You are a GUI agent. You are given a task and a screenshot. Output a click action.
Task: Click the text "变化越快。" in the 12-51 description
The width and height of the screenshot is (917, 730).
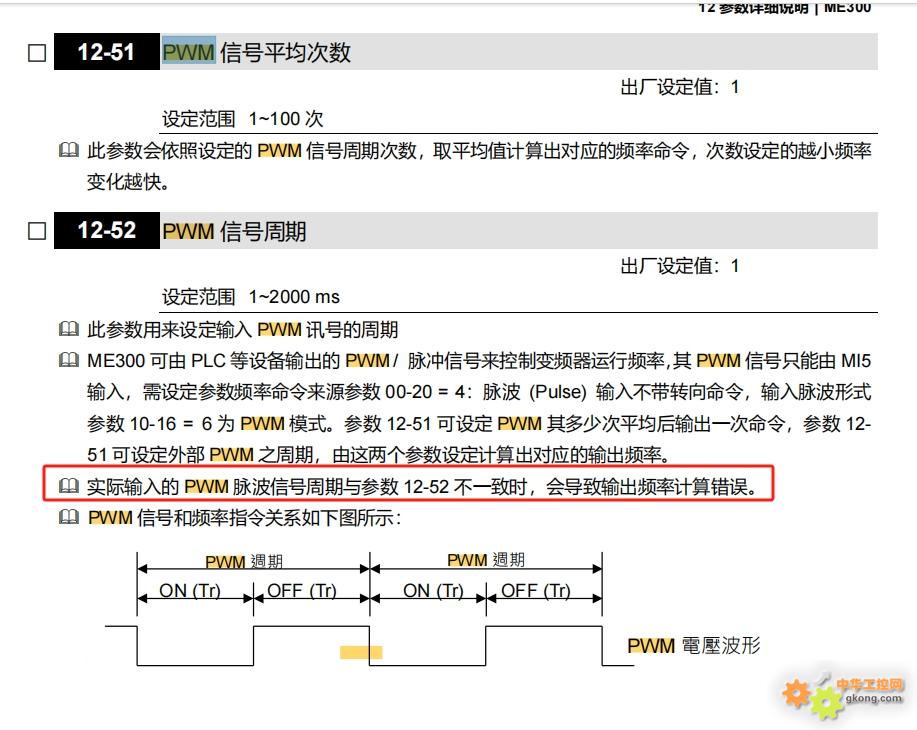129,182
